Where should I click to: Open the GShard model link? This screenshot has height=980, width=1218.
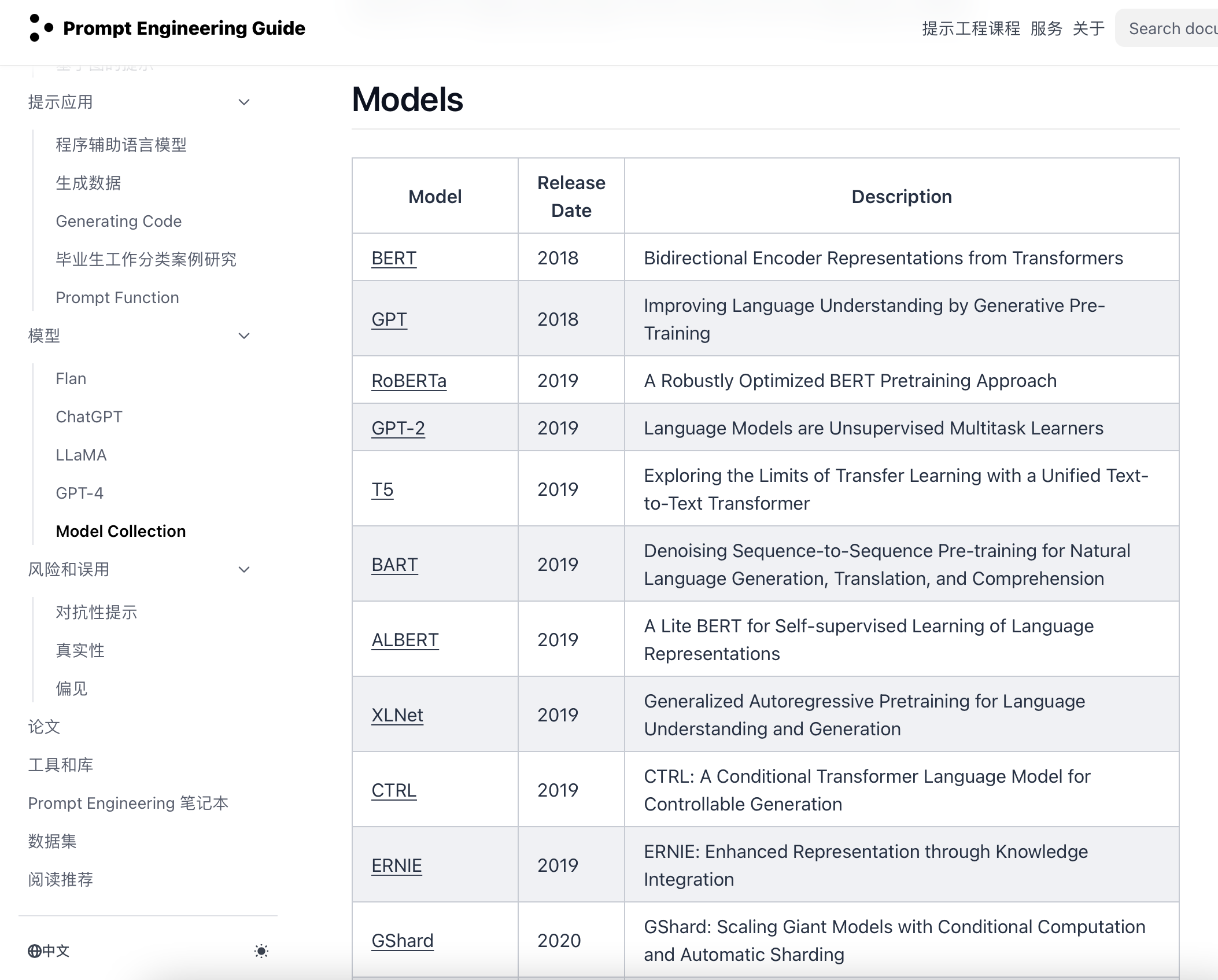click(403, 941)
